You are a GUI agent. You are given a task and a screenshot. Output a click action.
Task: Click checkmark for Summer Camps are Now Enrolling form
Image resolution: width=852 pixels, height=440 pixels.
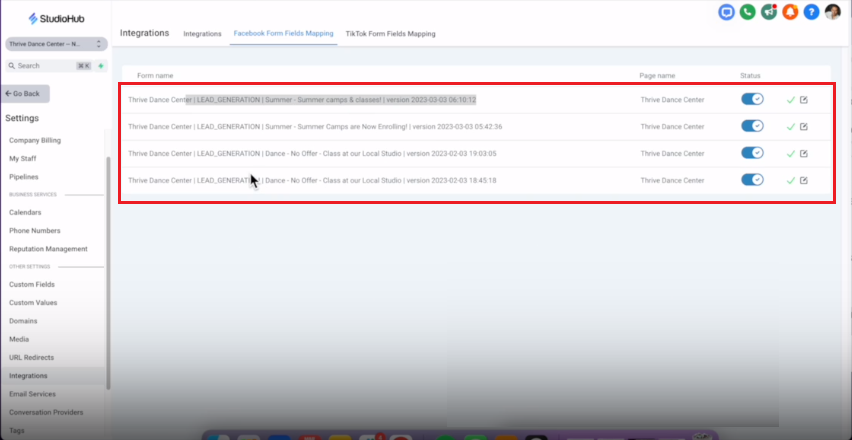[791, 127]
